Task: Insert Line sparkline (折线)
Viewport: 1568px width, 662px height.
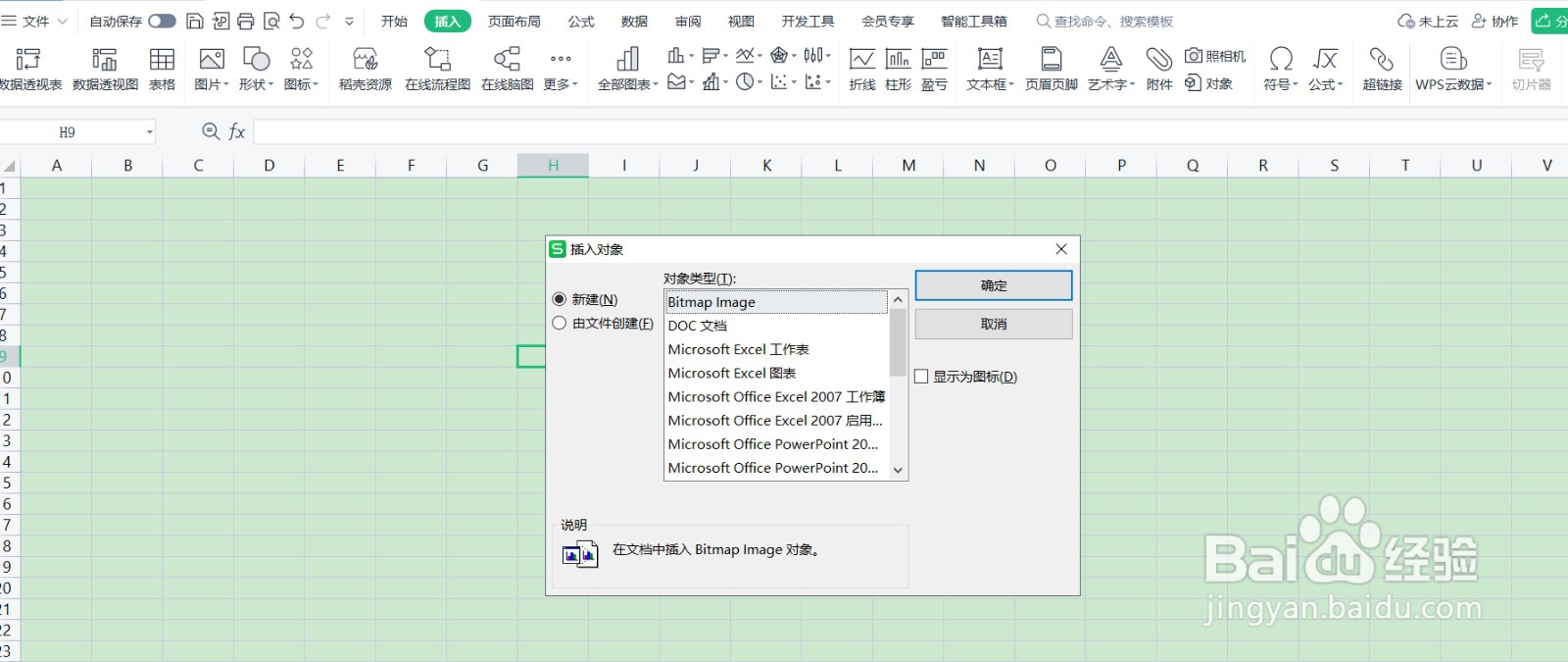Action: pyautogui.click(x=861, y=70)
